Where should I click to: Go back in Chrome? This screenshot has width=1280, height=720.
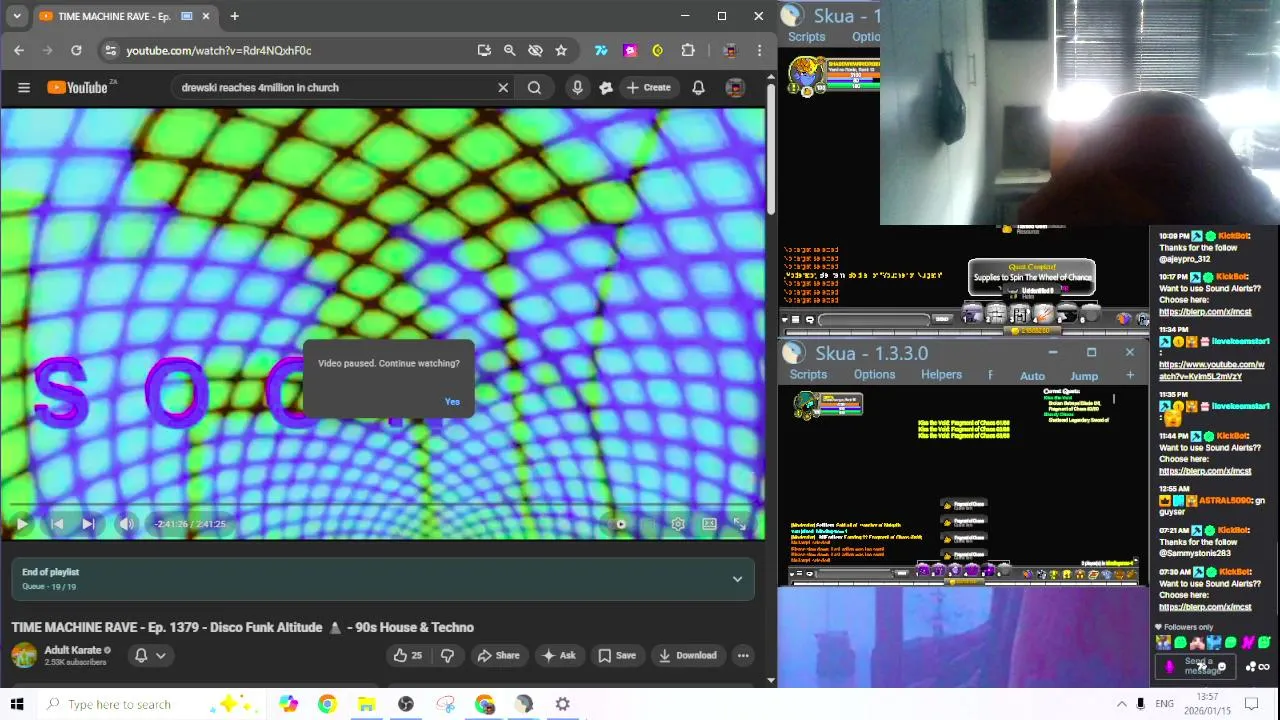[19, 50]
